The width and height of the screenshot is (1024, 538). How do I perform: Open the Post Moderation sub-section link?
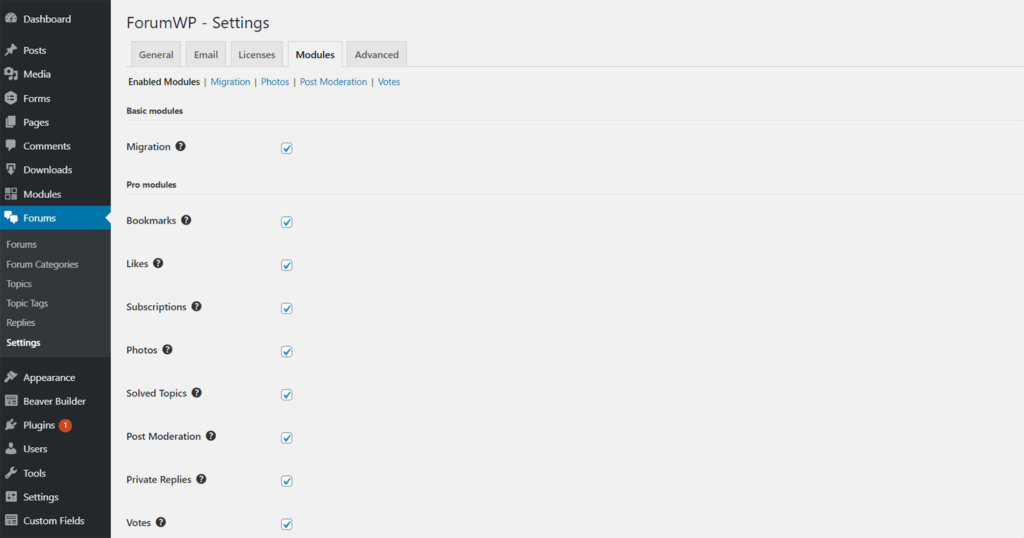pyautogui.click(x=333, y=82)
